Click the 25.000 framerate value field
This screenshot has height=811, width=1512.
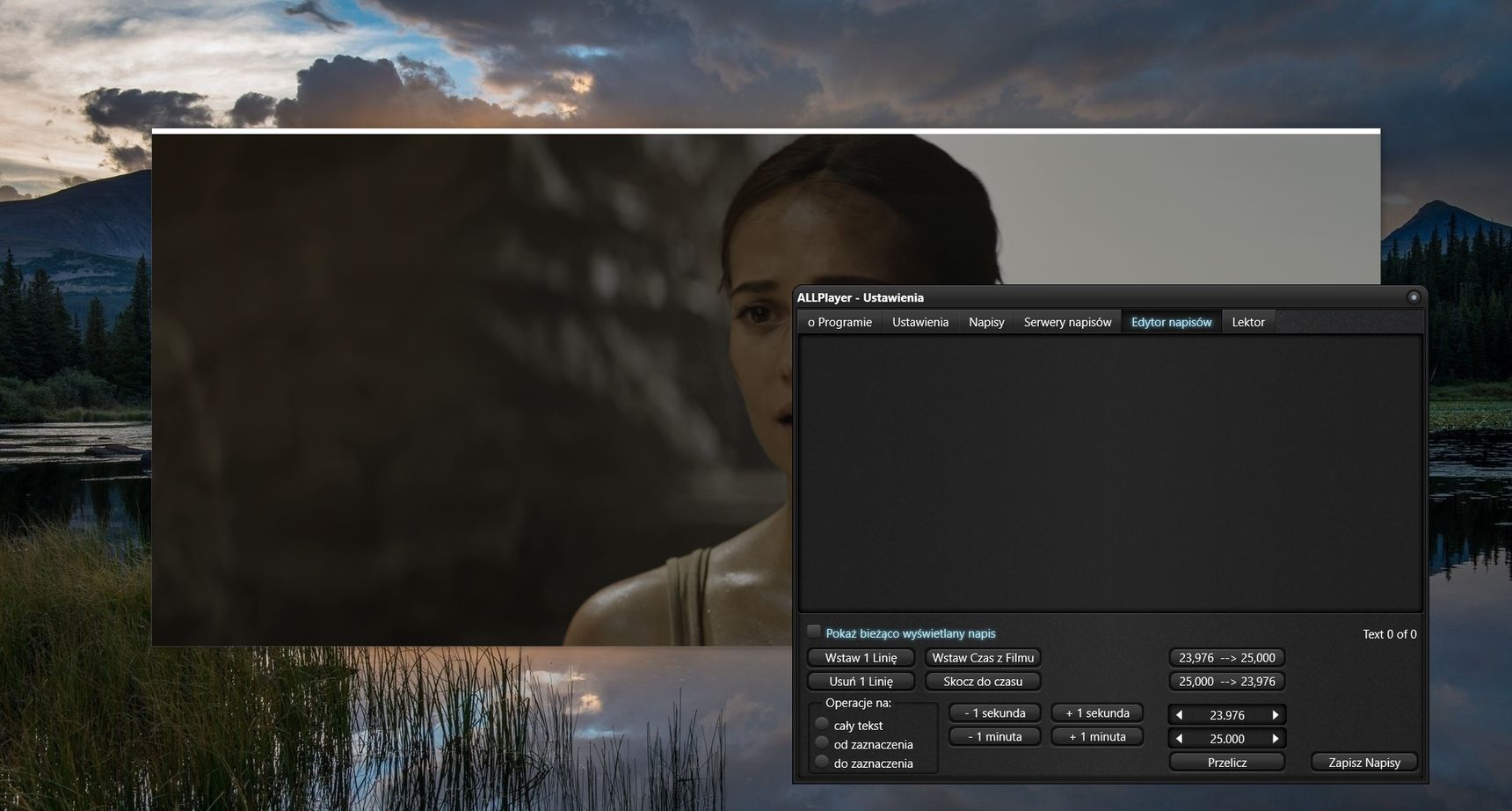tap(1227, 739)
